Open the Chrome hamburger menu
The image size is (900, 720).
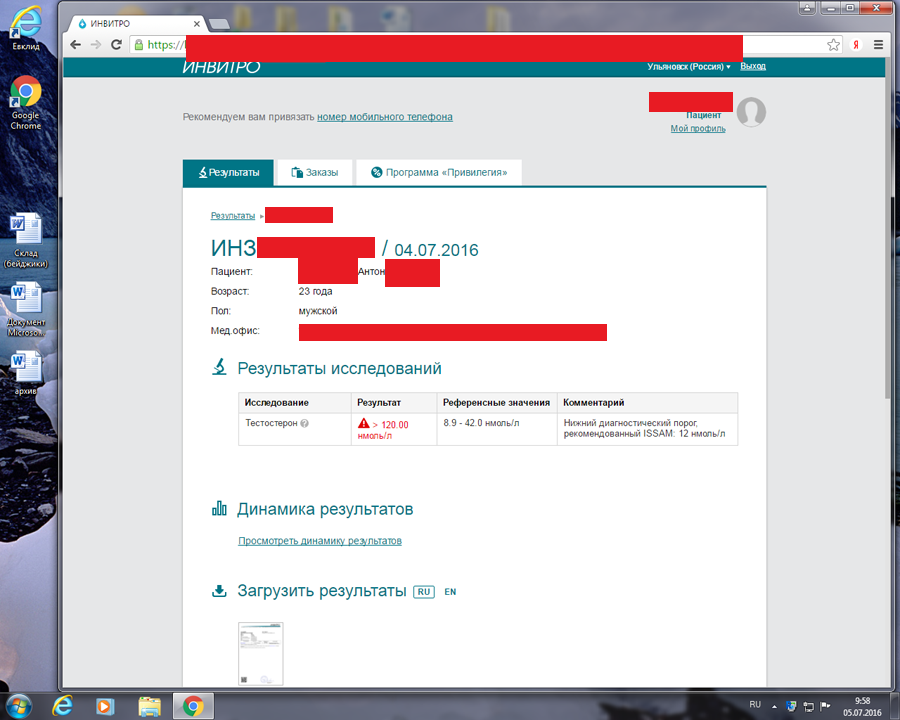[x=878, y=45]
